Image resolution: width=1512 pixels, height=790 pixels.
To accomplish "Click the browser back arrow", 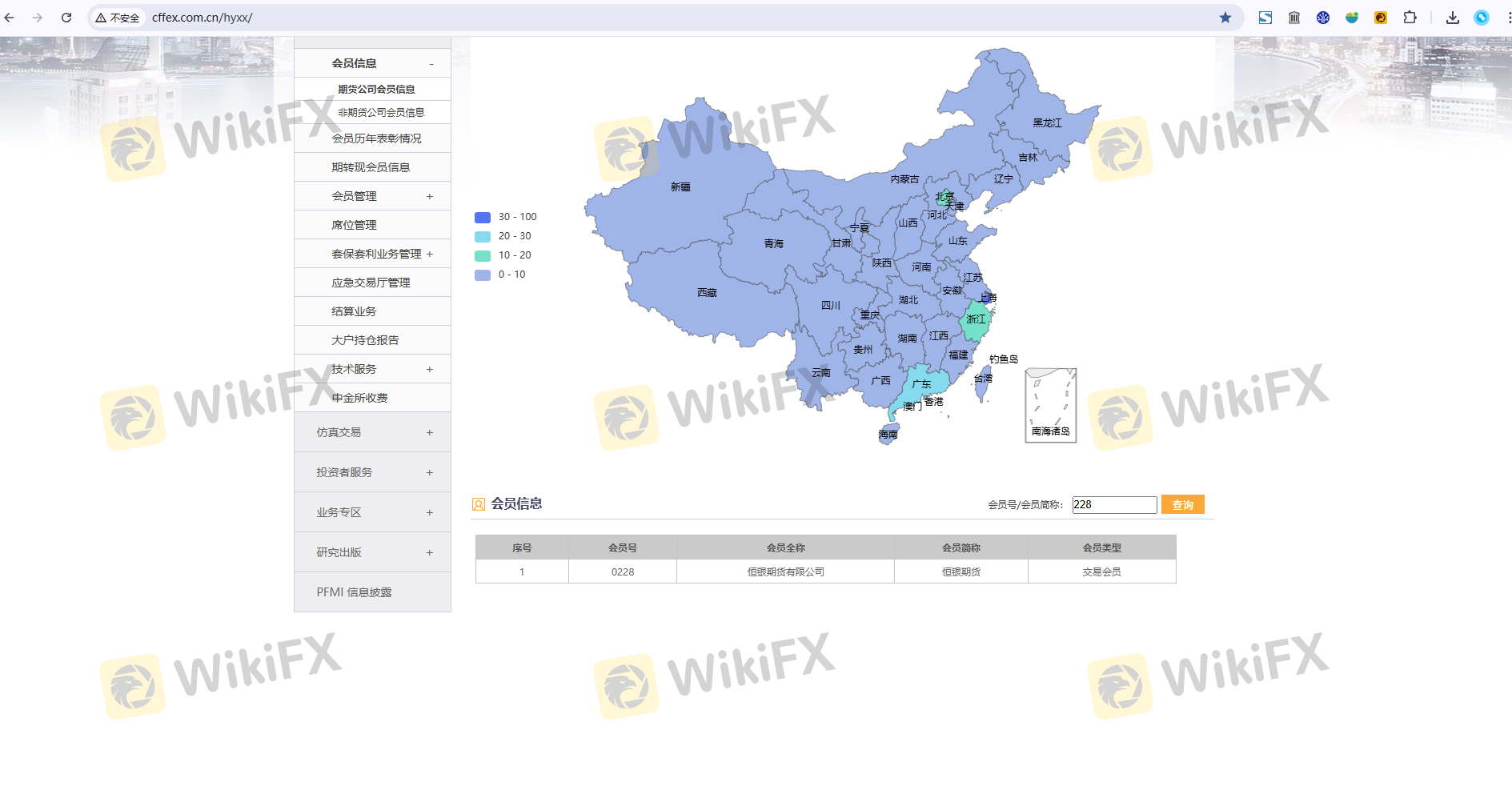I will pyautogui.click(x=10, y=18).
